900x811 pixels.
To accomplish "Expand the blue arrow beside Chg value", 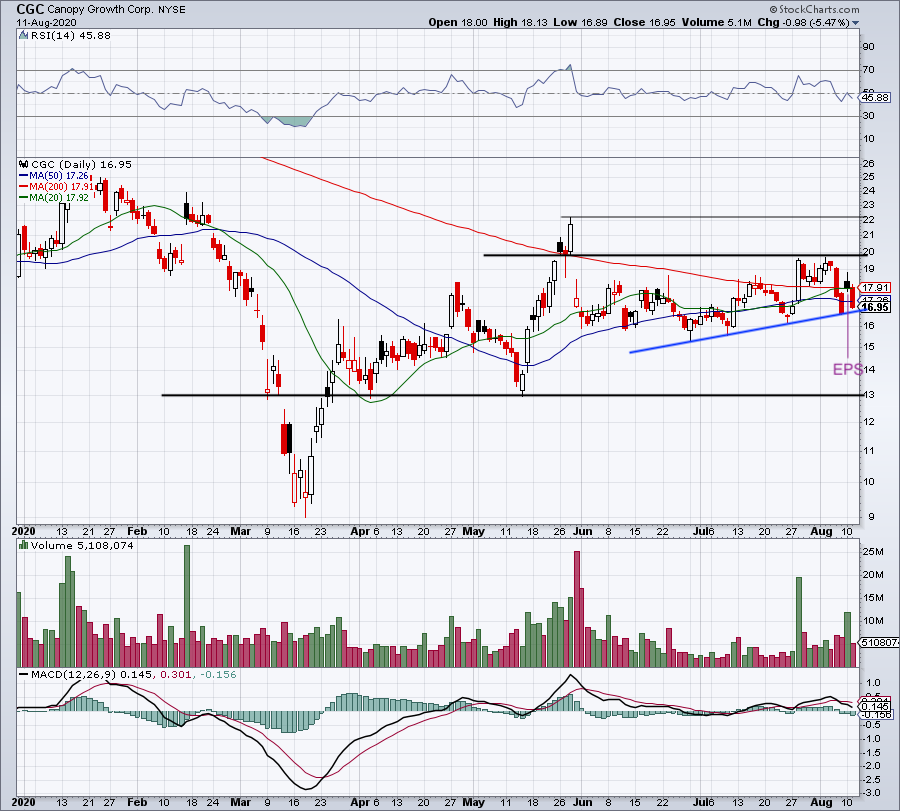I will (x=856, y=23).
